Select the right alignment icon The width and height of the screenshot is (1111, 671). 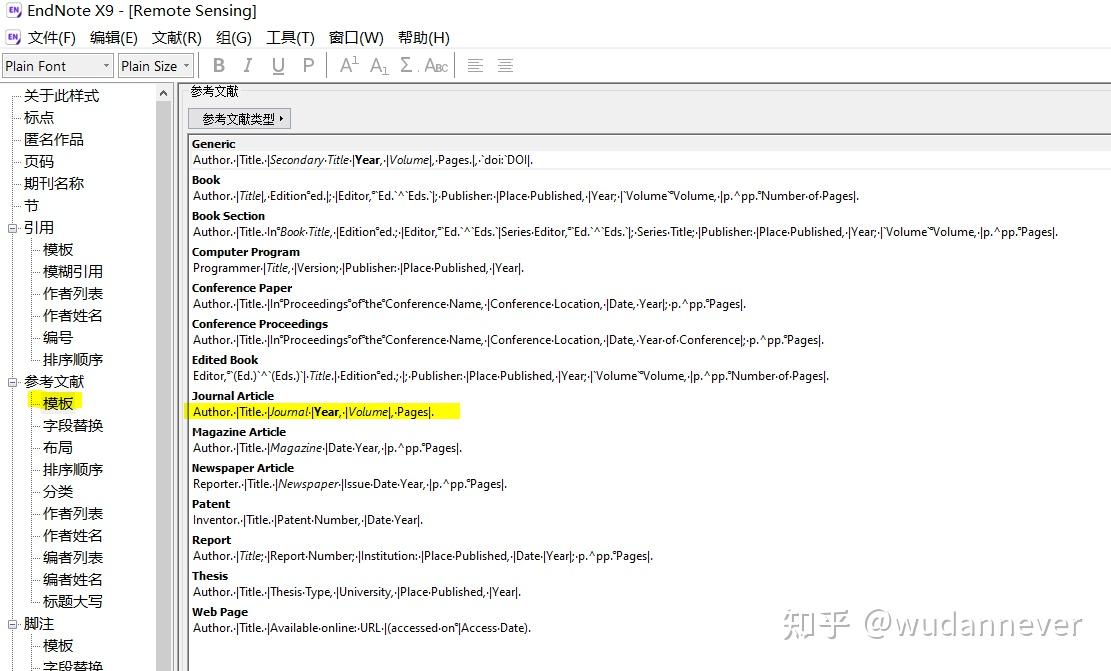pos(505,65)
